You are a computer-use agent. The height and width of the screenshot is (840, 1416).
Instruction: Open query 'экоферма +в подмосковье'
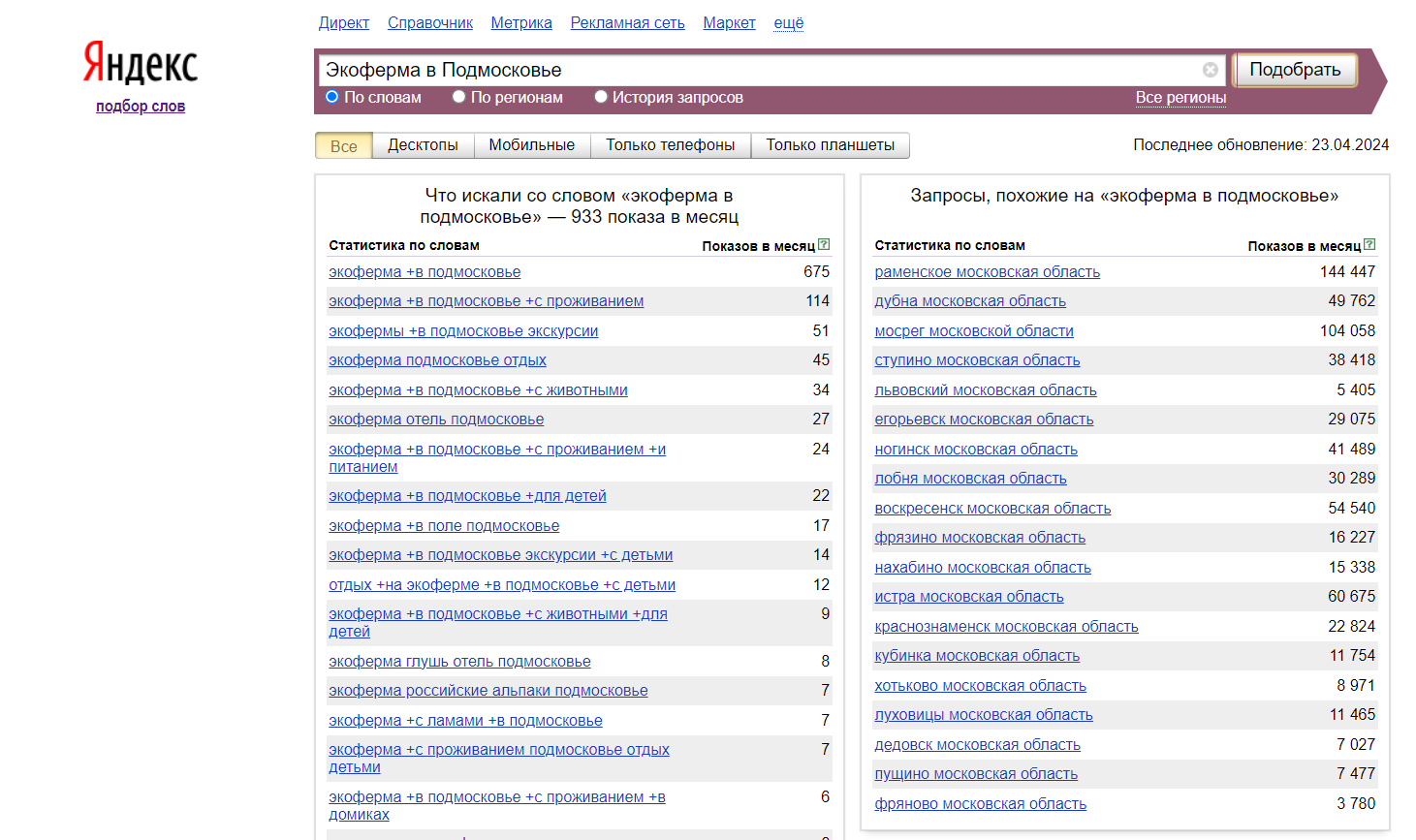425,272
